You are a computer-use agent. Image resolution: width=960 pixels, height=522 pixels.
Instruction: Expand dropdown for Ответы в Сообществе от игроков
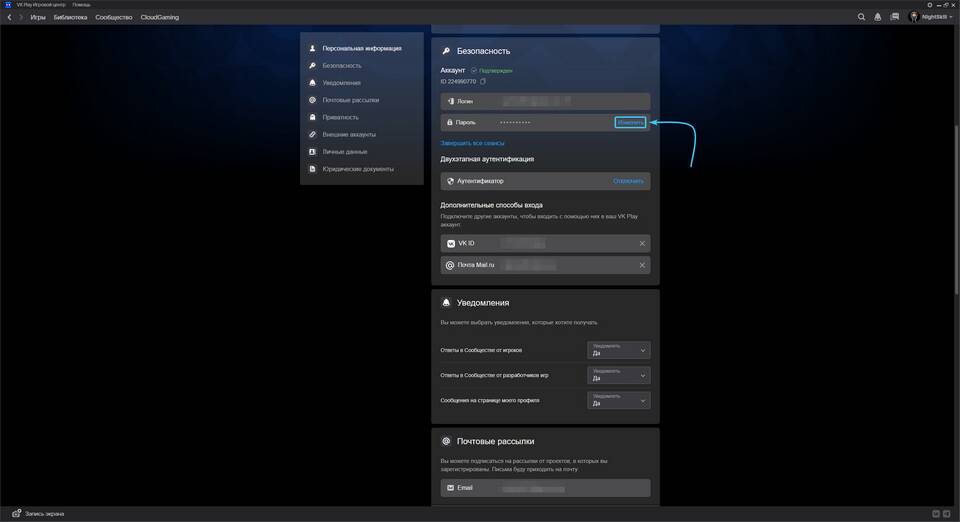[x=618, y=350]
